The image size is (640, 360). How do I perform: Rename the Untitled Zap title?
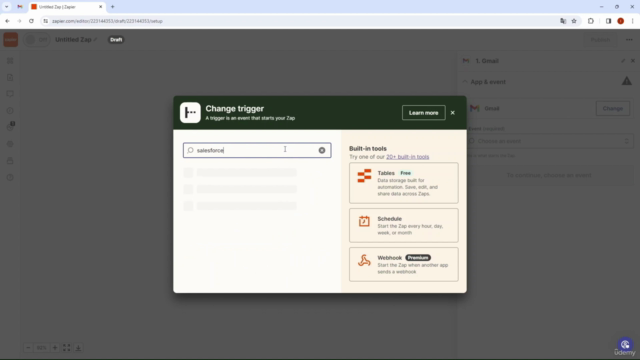(x=73, y=40)
